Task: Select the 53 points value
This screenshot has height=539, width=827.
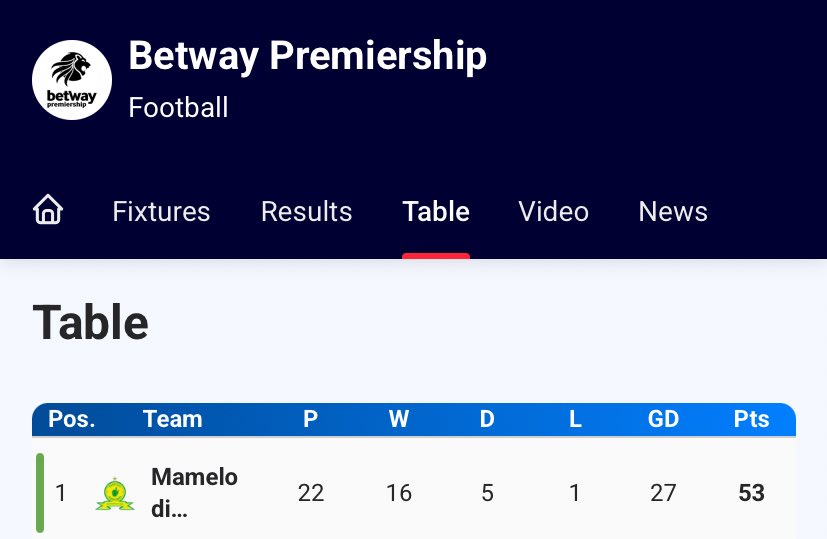Action: pyautogui.click(x=752, y=493)
